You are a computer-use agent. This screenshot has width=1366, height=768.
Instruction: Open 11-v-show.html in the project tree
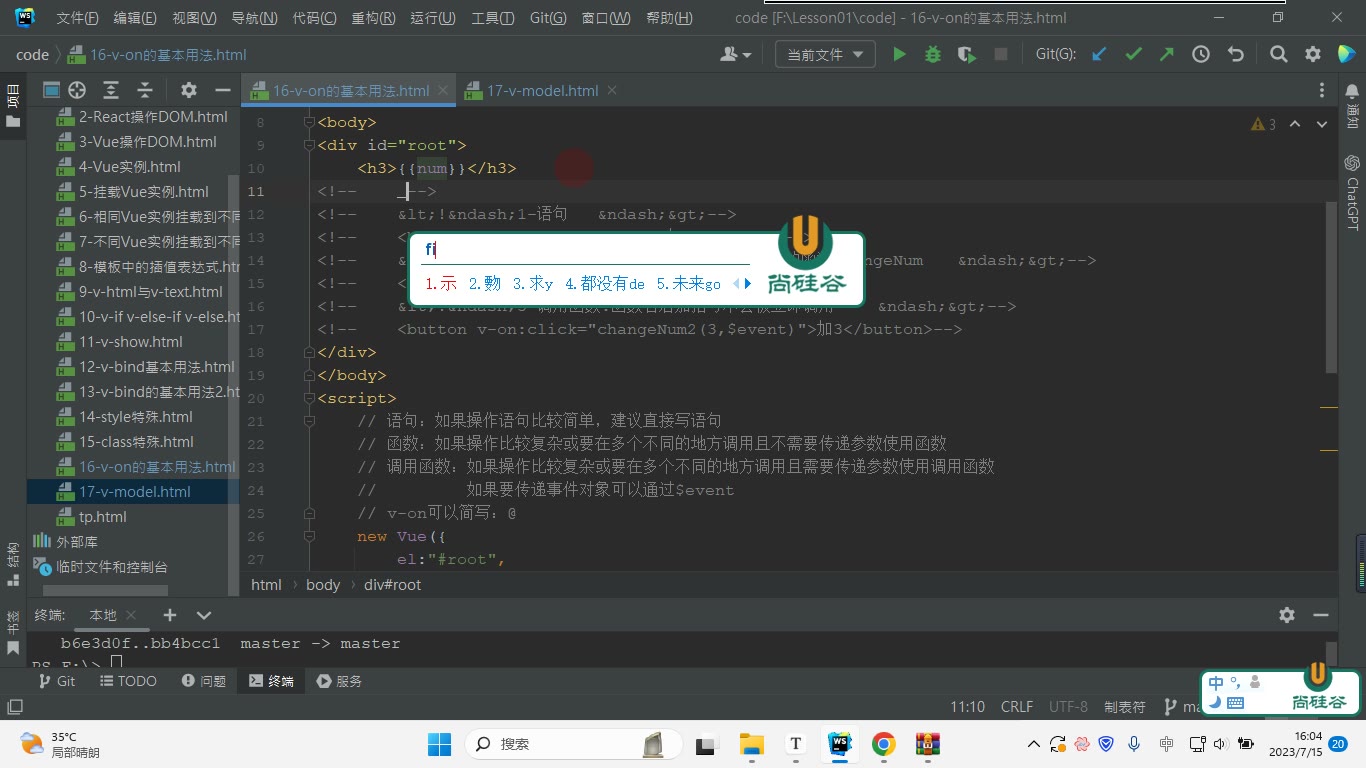pos(131,342)
